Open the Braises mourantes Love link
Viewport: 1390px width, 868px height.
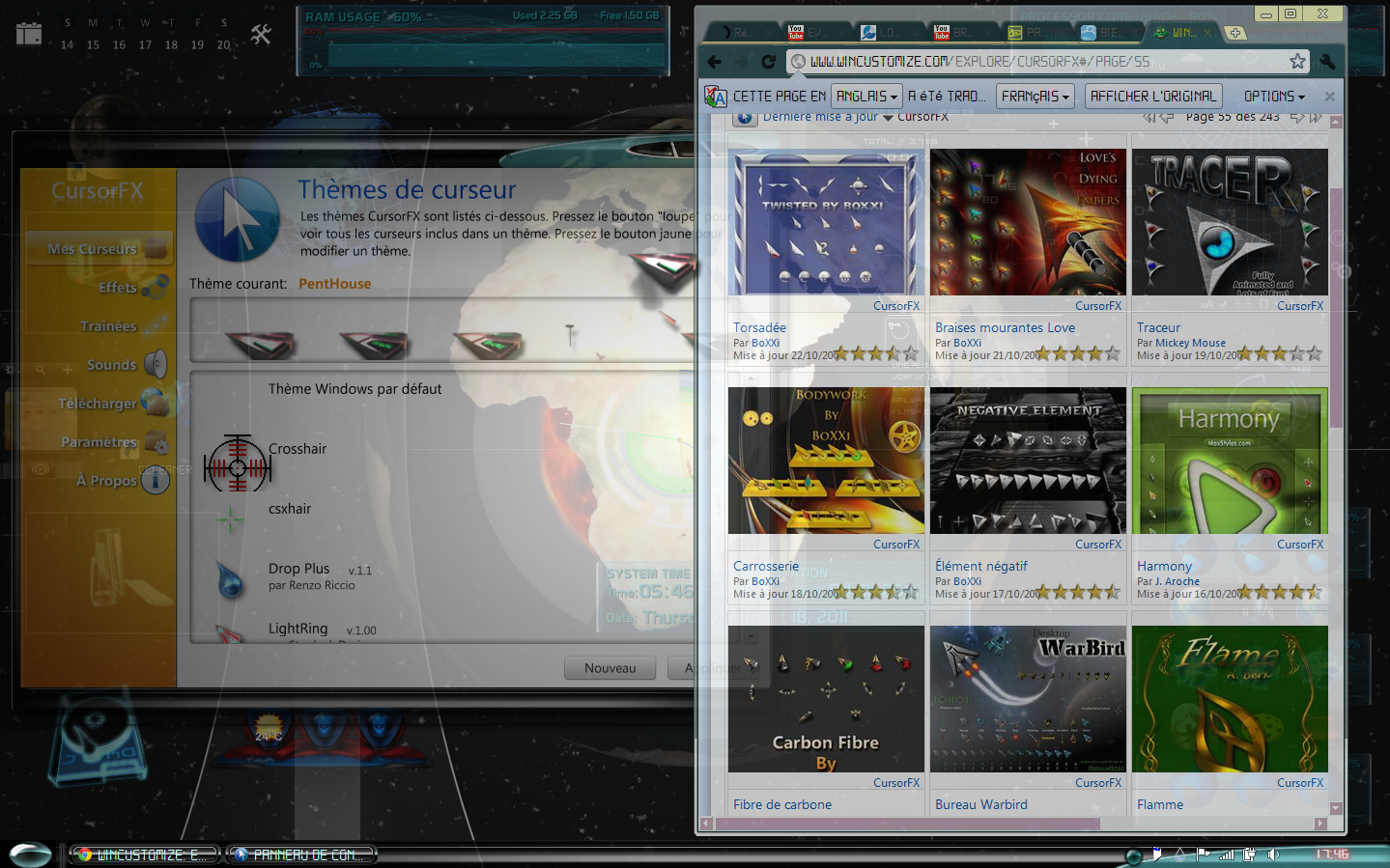click(1005, 328)
